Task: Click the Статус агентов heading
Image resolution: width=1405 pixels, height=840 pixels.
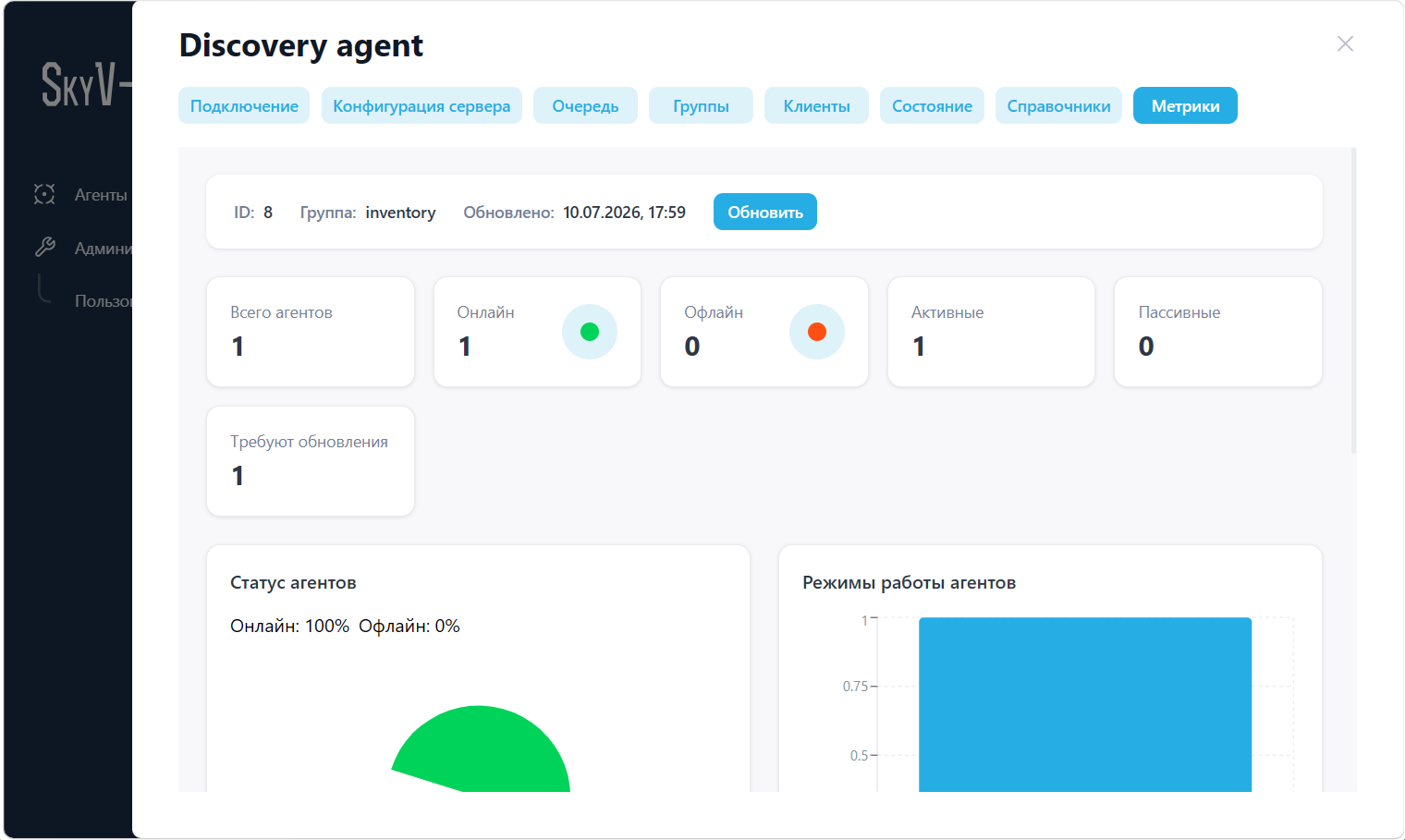Action: click(x=293, y=582)
